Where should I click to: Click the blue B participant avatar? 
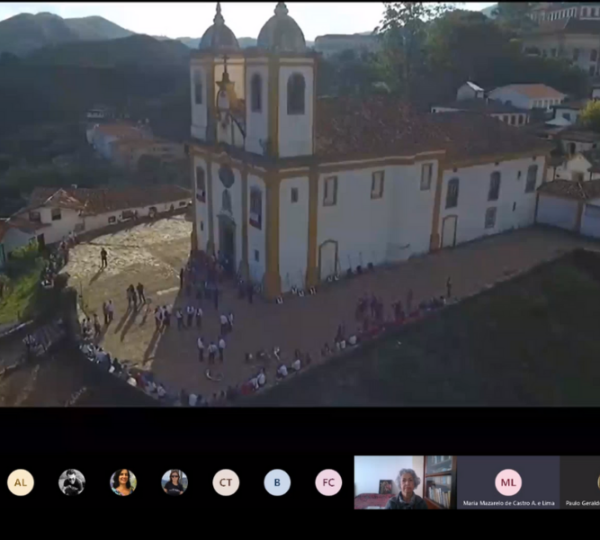point(277,482)
